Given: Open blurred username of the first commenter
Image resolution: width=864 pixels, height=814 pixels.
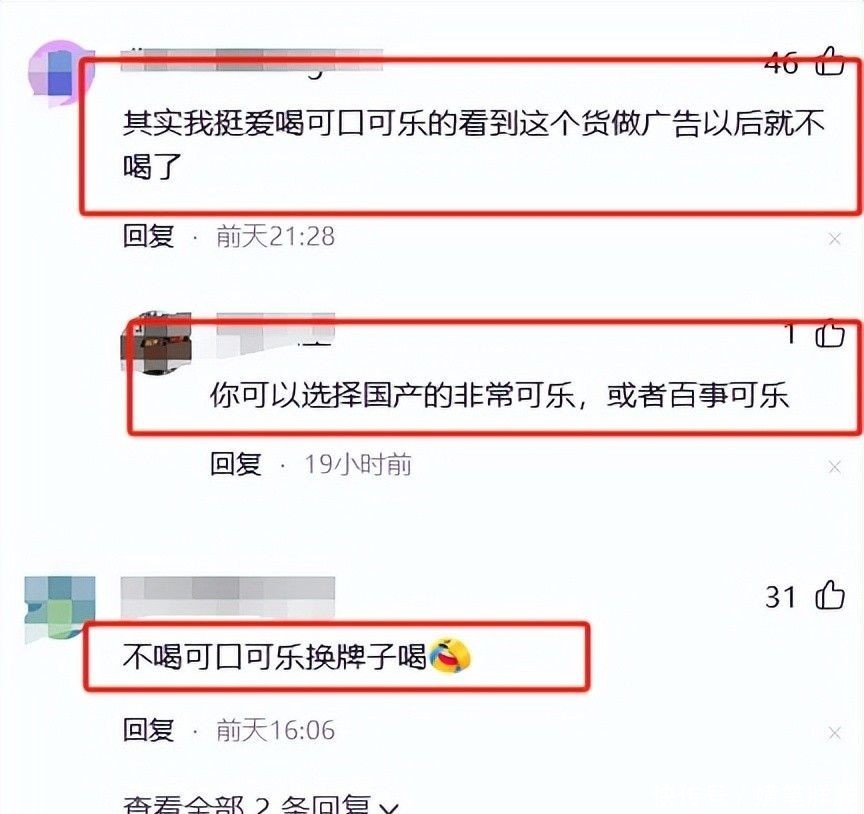Looking at the screenshot, I should click(252, 61).
